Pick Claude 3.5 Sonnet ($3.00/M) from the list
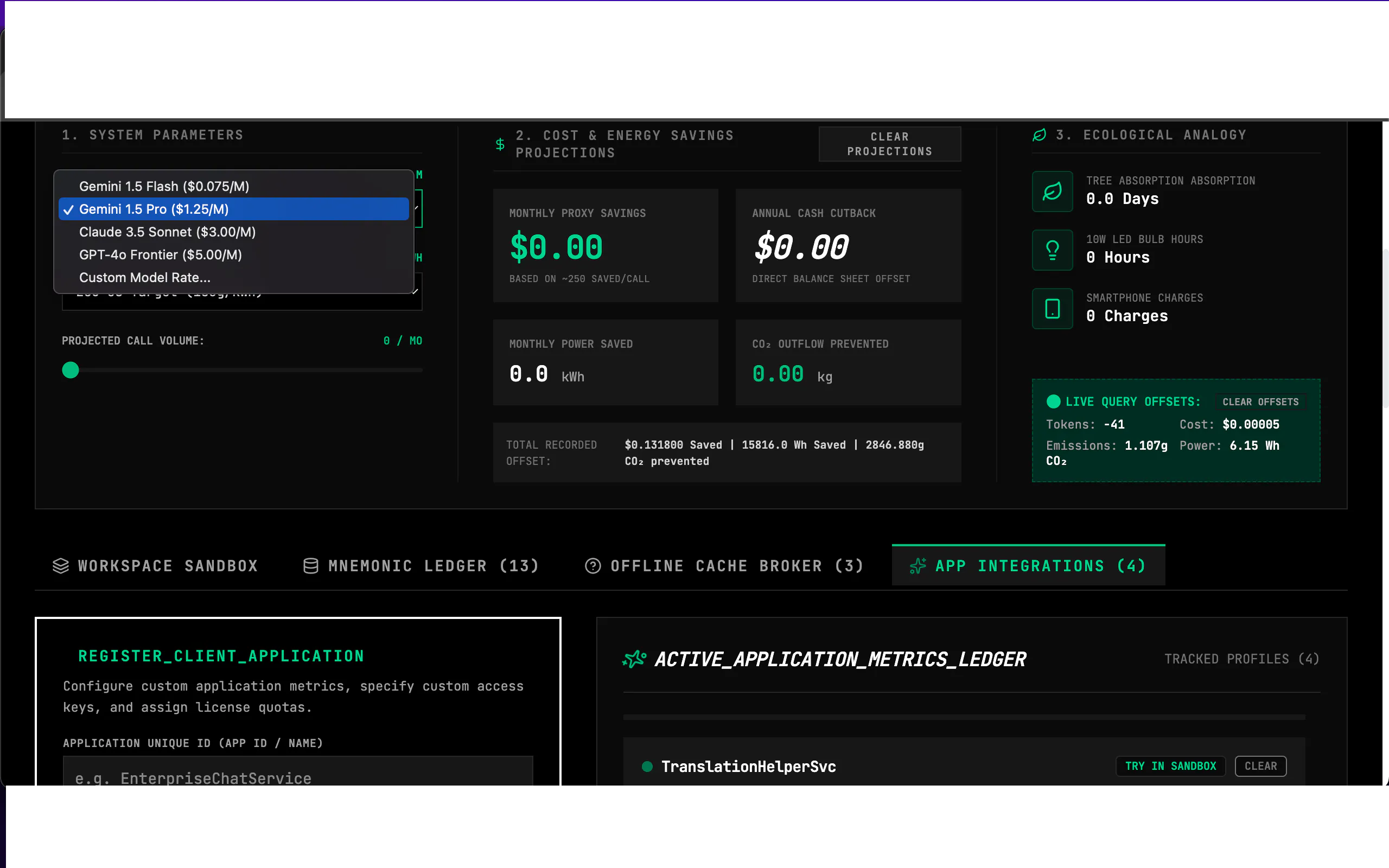The height and width of the screenshot is (868, 1389). 234,232
